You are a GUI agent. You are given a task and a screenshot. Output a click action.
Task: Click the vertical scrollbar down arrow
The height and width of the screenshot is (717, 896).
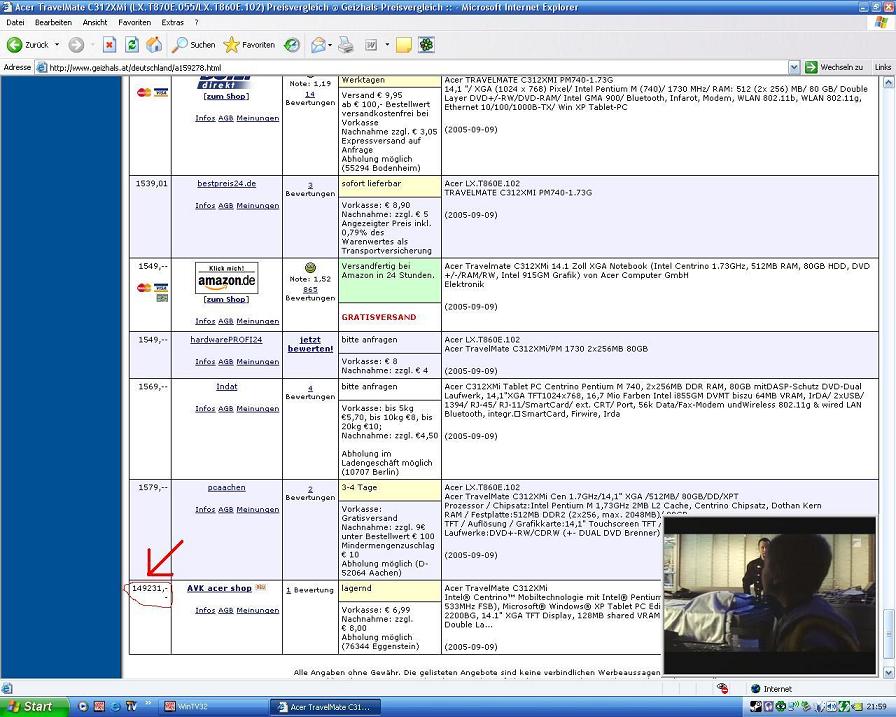coord(889,672)
